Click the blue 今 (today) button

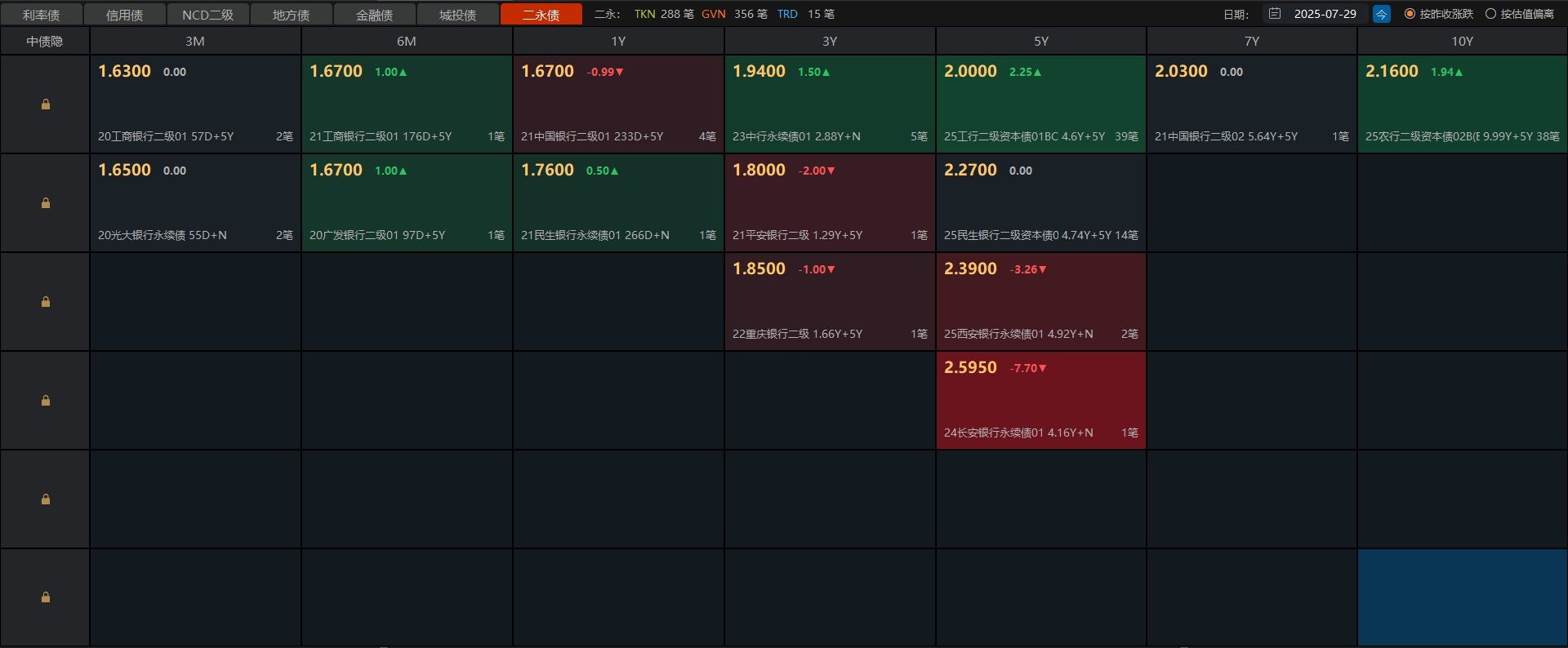click(1381, 14)
